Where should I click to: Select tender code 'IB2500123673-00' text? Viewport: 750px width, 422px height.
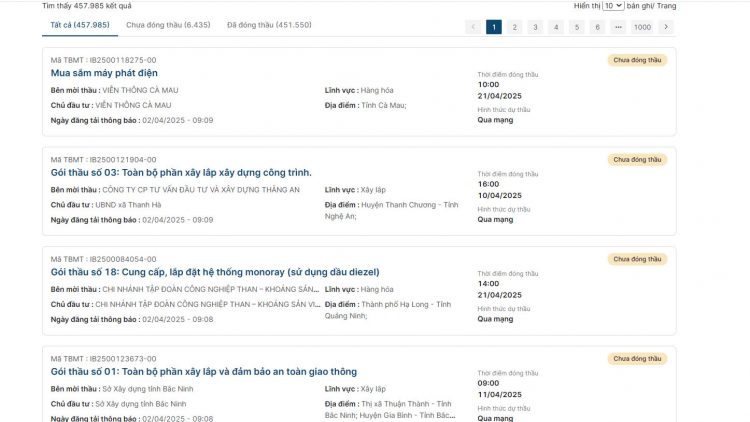(x=123, y=358)
